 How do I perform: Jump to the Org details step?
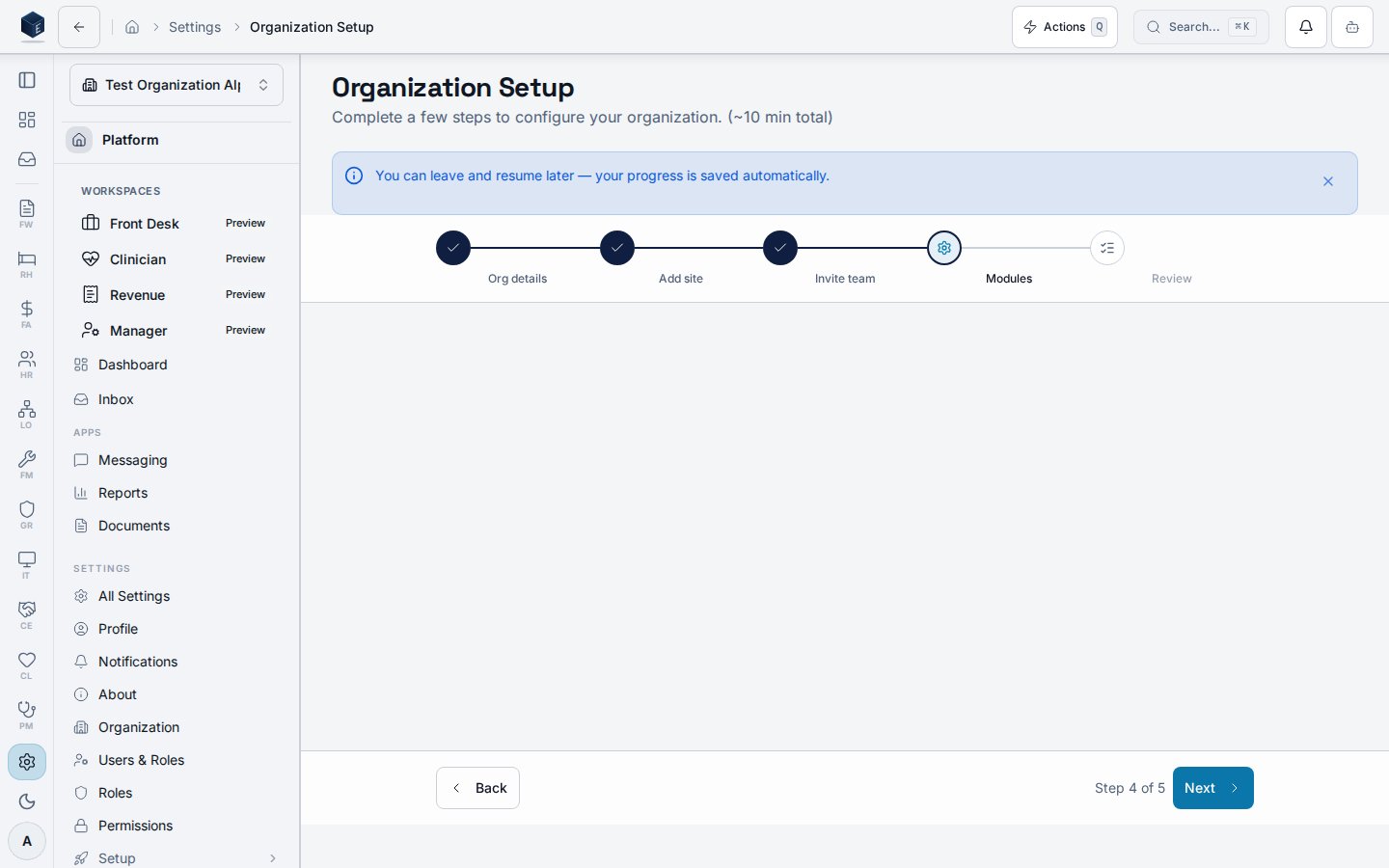[x=453, y=248]
